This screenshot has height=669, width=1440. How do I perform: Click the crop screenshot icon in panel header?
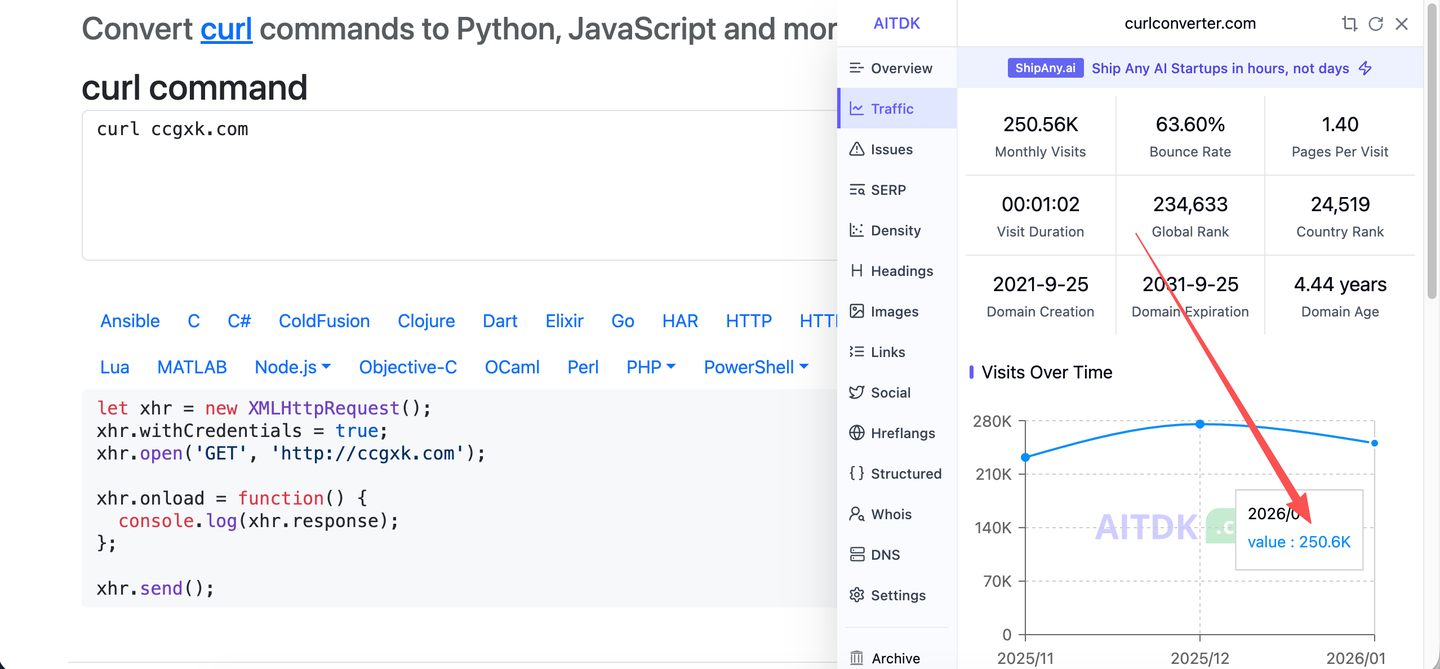point(1349,24)
